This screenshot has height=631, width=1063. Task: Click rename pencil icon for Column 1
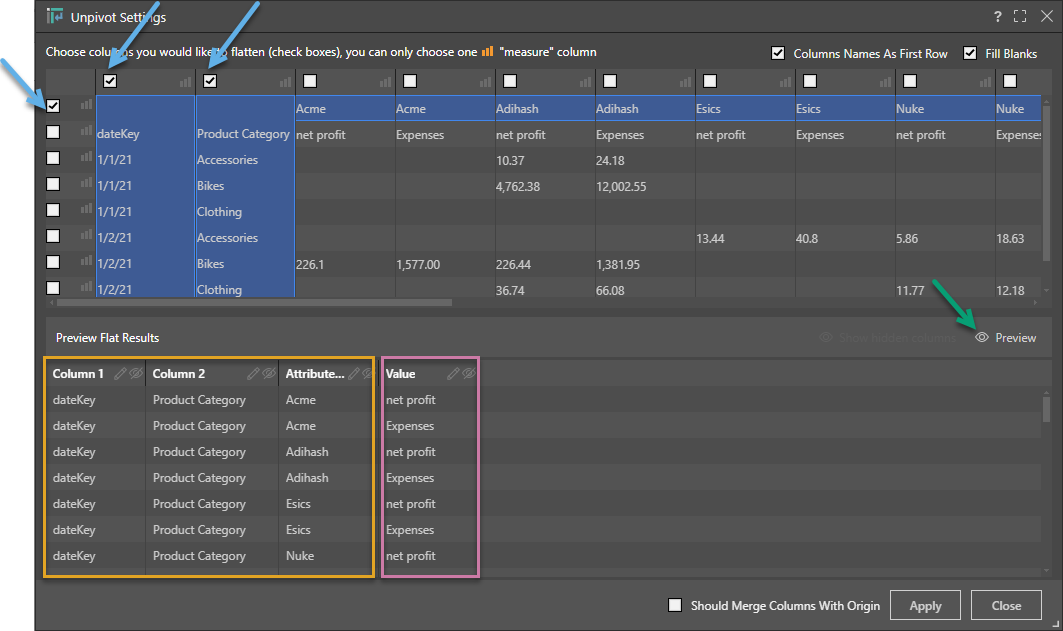[121, 374]
